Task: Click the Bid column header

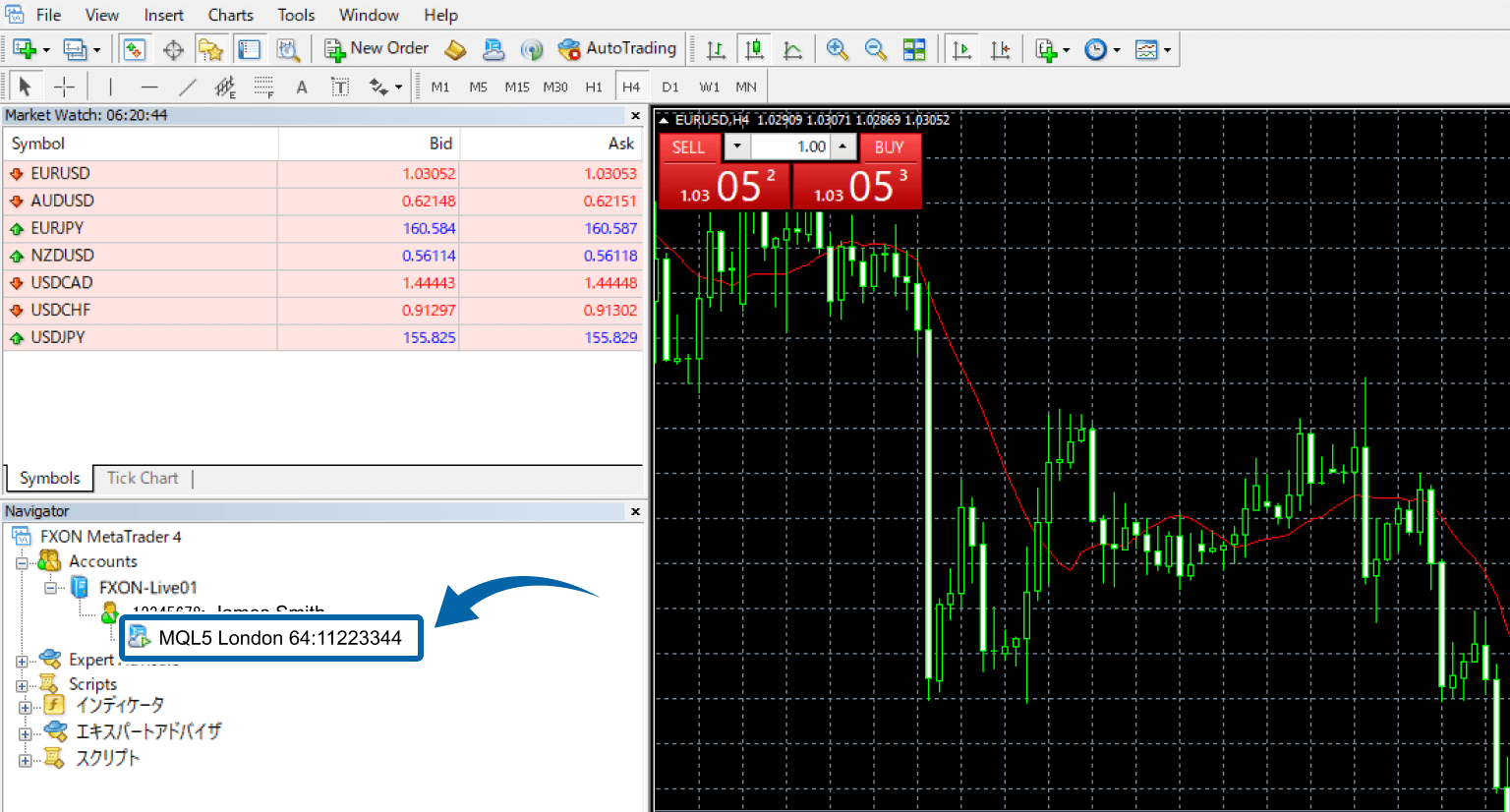Action: tap(370, 144)
